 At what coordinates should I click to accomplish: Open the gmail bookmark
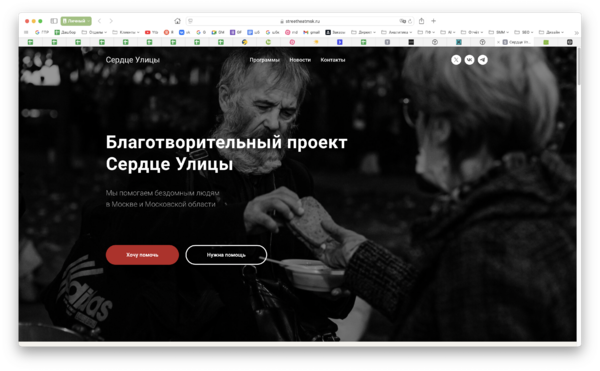pos(311,33)
